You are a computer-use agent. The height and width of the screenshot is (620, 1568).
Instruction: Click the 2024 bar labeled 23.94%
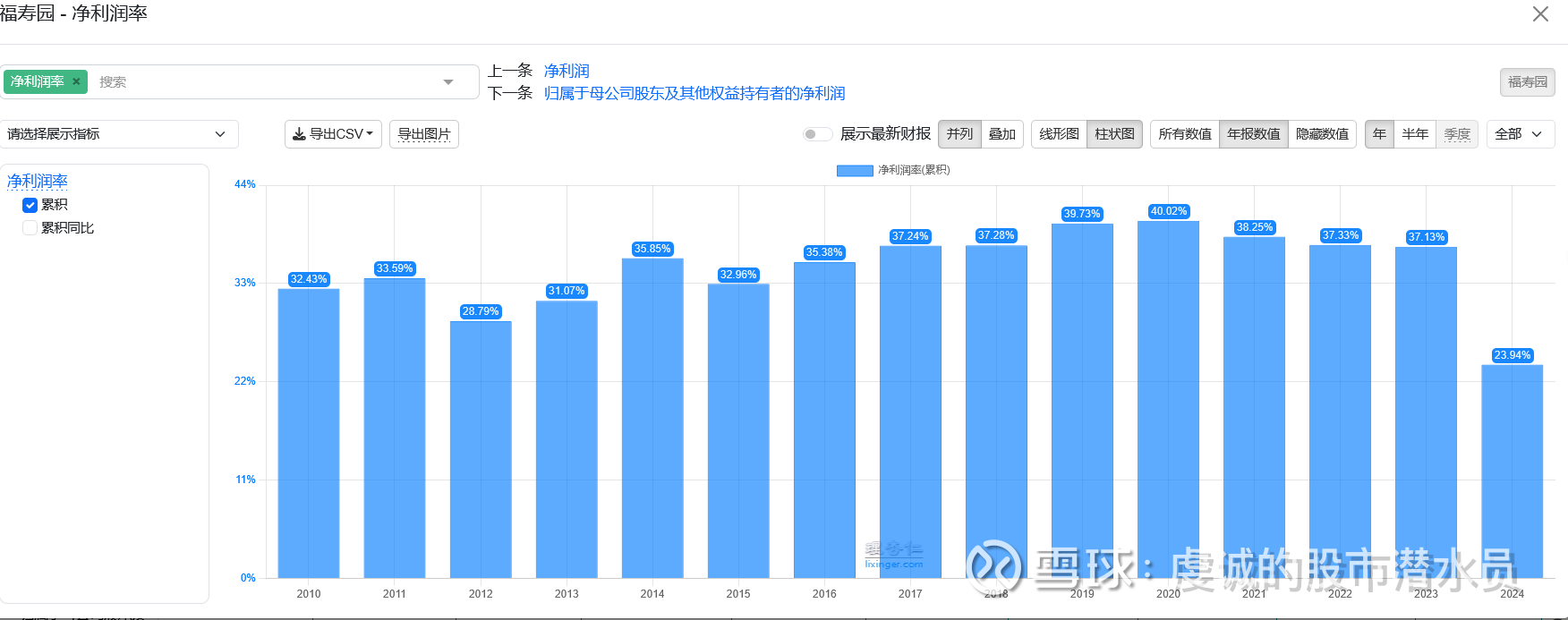(1513, 471)
